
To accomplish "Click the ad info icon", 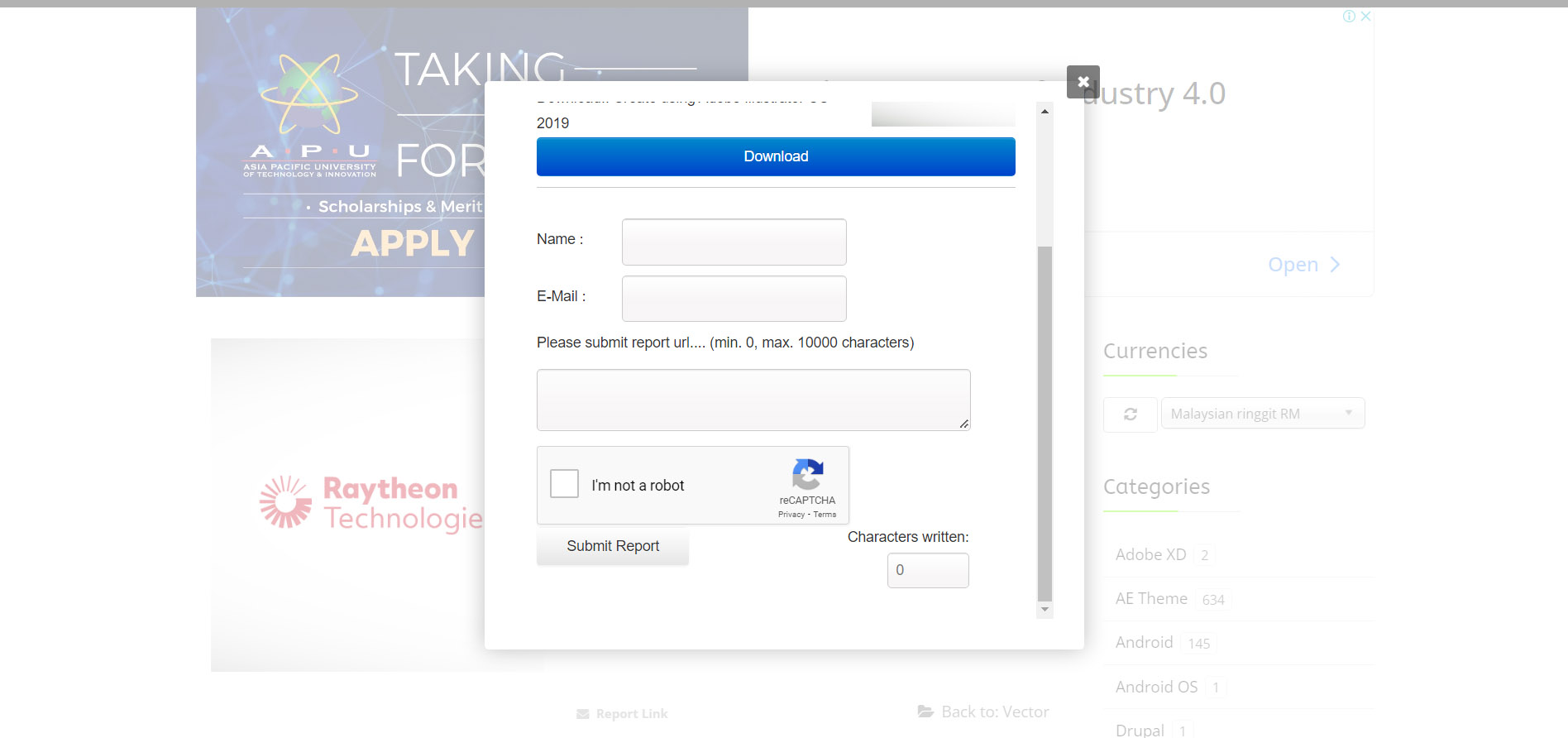I will coord(1349,17).
